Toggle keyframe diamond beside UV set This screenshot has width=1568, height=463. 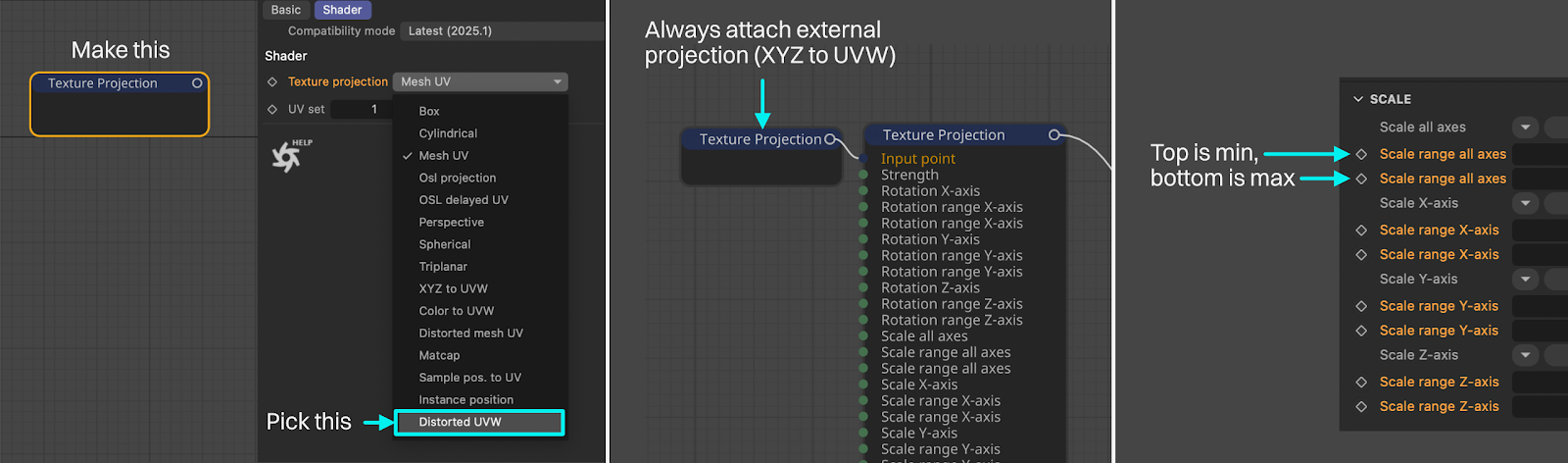click(272, 109)
